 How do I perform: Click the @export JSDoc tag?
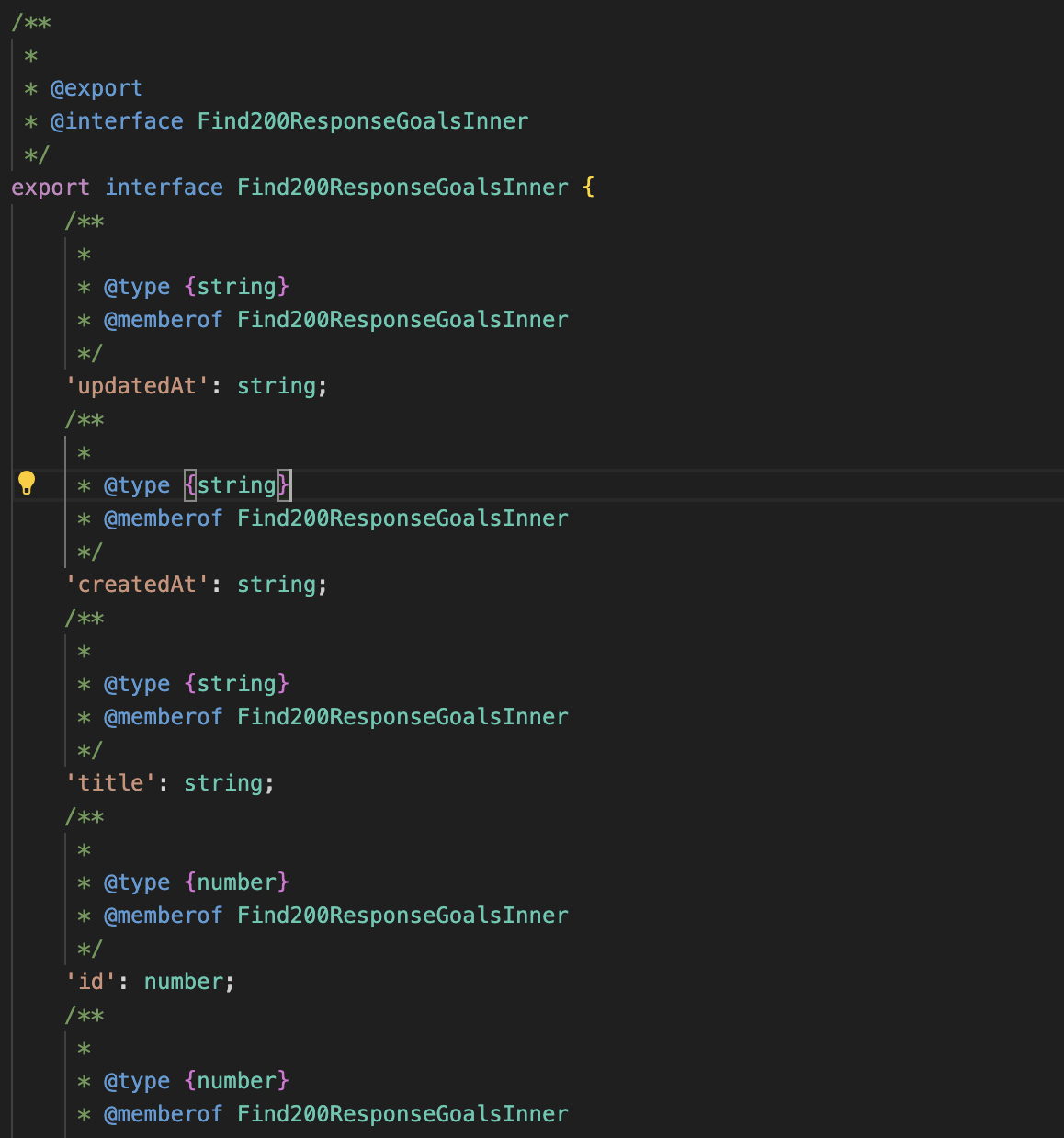pos(96,88)
